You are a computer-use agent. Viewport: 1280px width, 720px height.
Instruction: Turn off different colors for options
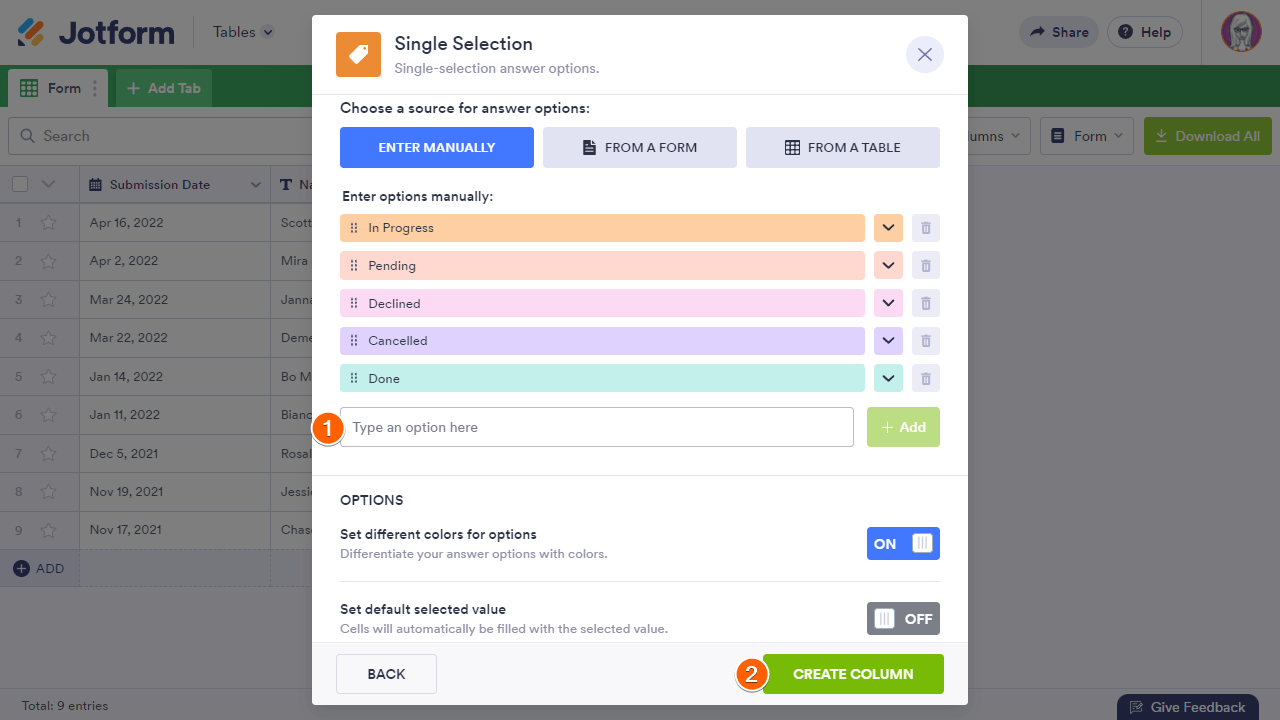point(903,544)
